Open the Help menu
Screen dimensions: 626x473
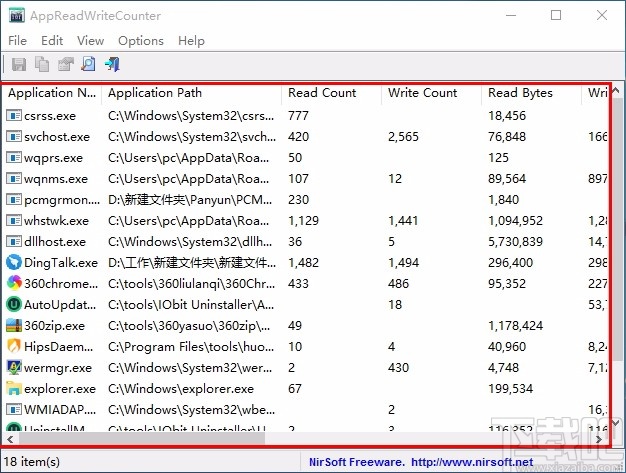coord(191,41)
